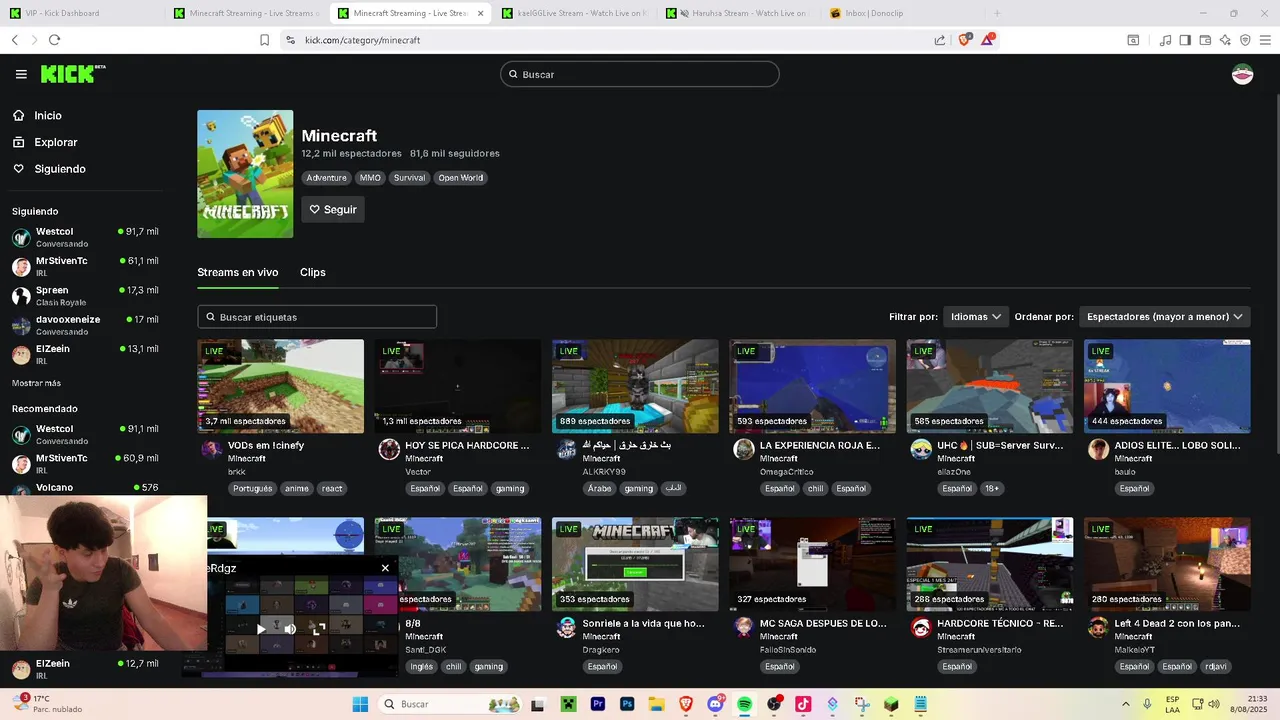This screenshot has width=1280, height=720.
Task: Click the Seguir button
Action: pyautogui.click(x=333, y=209)
